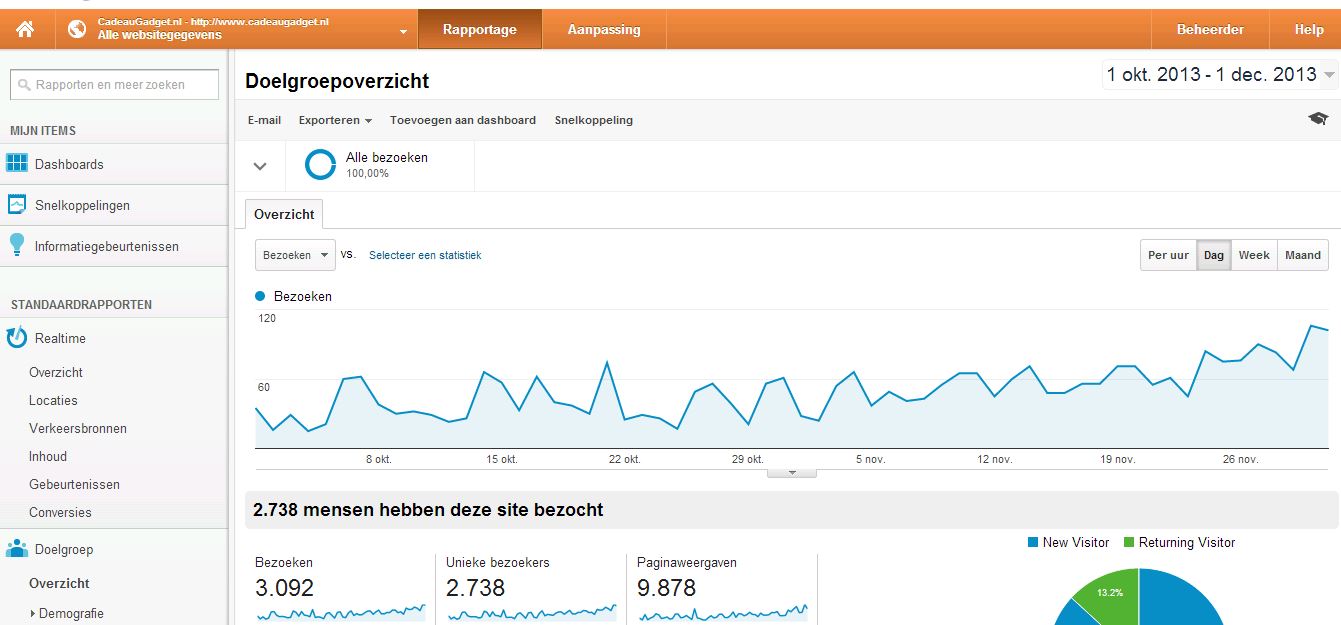Click the Returning Visitor green legend swatch
Viewport: 1341px width, 625px height.
[x=1129, y=542]
